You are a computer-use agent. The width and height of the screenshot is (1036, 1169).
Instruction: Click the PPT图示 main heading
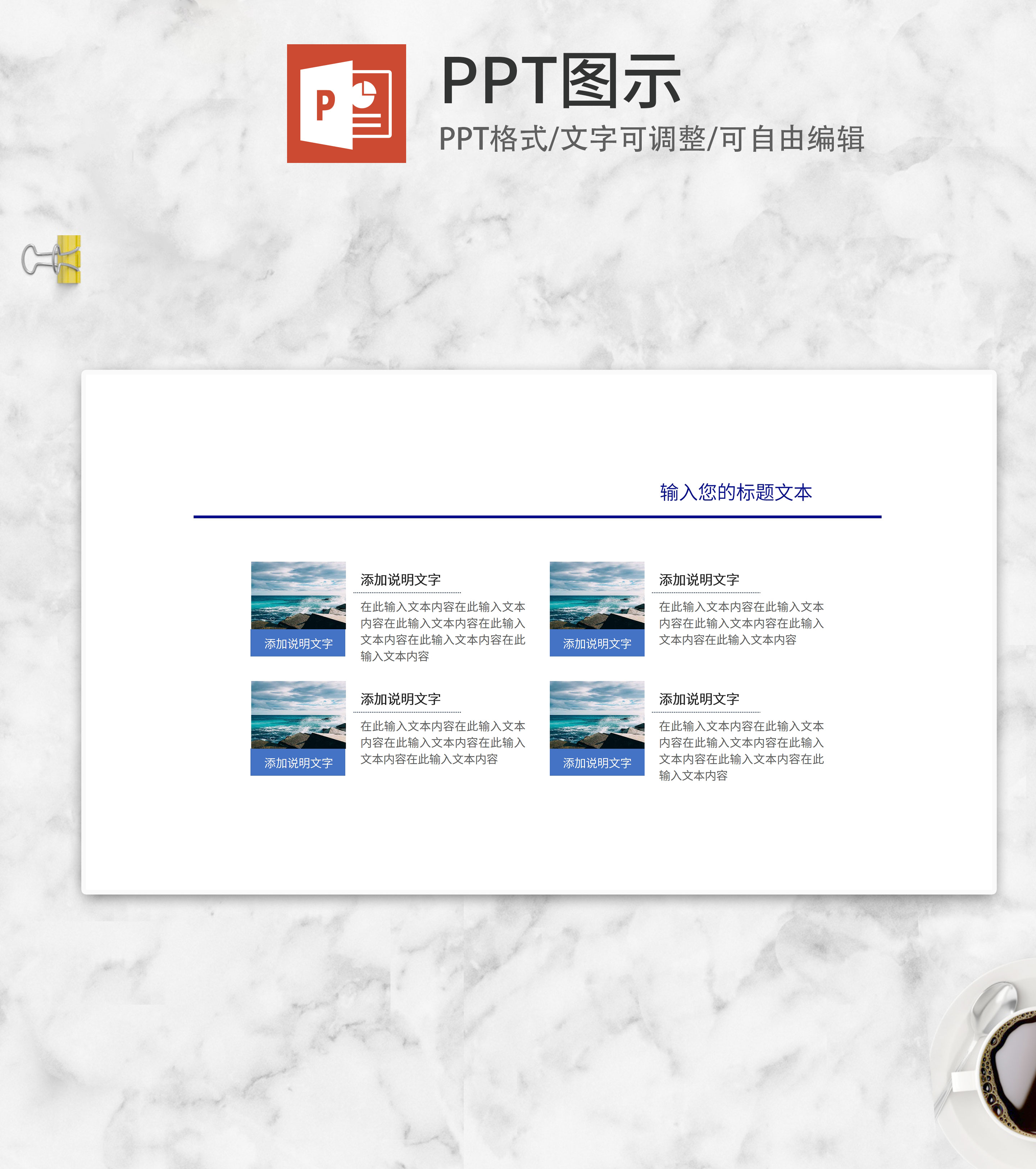point(561,81)
